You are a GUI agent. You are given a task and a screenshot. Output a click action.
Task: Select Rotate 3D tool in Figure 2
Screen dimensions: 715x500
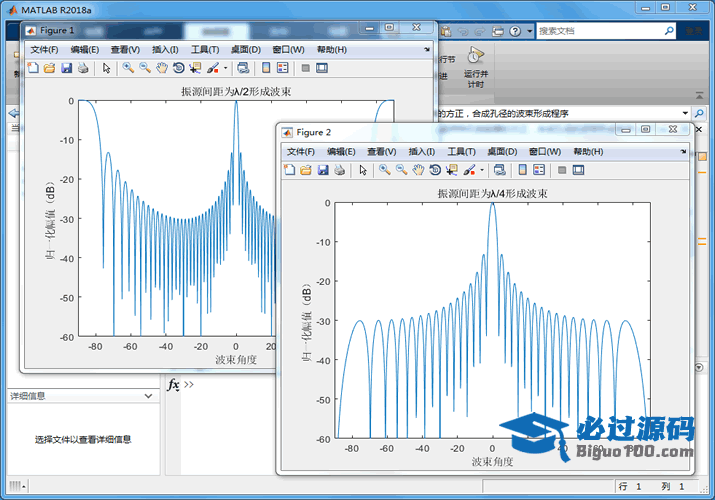pos(435,170)
